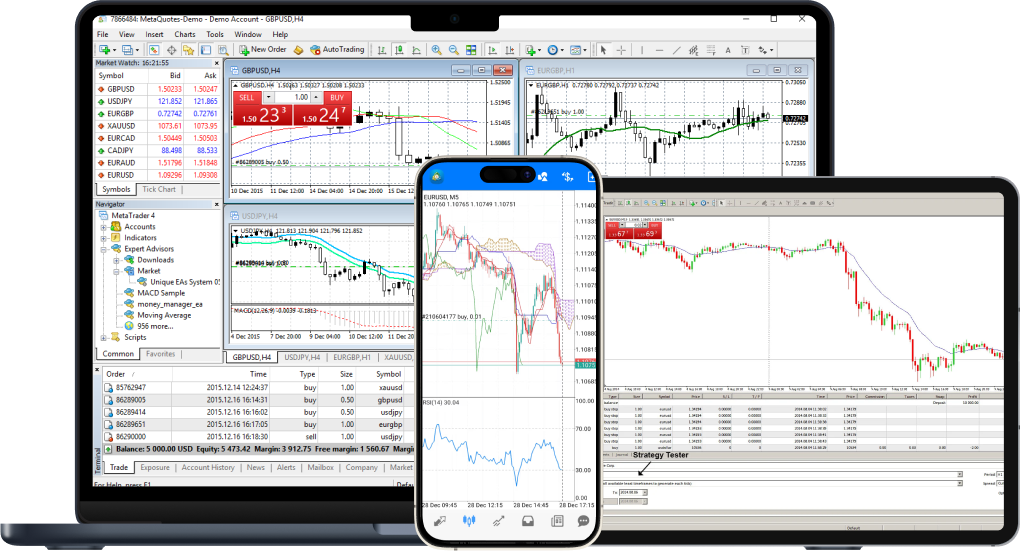Viewport: 1023px width, 551px height.
Task: Tap the phone's Quotes arrows icon
Action: click(440, 521)
